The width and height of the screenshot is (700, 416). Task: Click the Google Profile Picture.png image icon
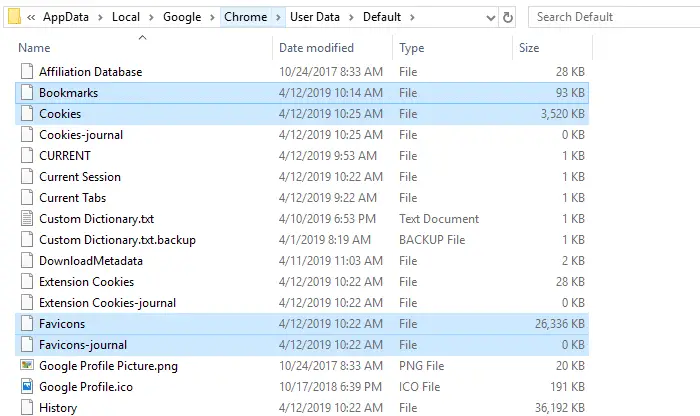pyautogui.click(x=27, y=365)
